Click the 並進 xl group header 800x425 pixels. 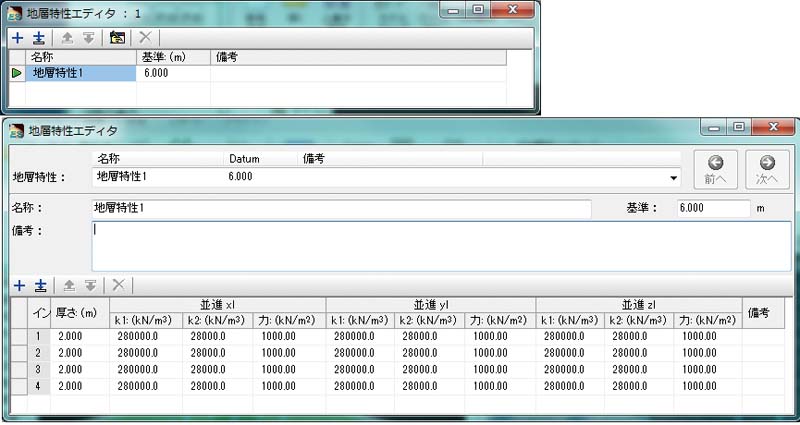pyautogui.click(x=218, y=305)
